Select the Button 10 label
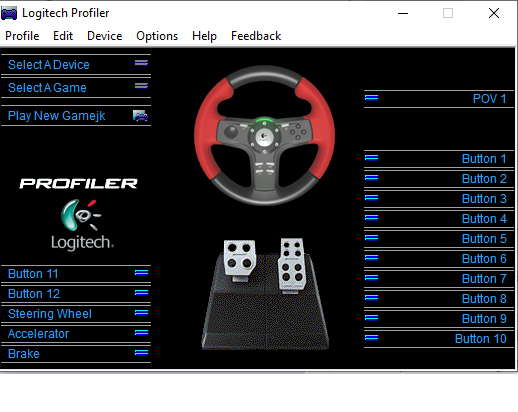This screenshot has height=412, width=518. click(x=481, y=339)
